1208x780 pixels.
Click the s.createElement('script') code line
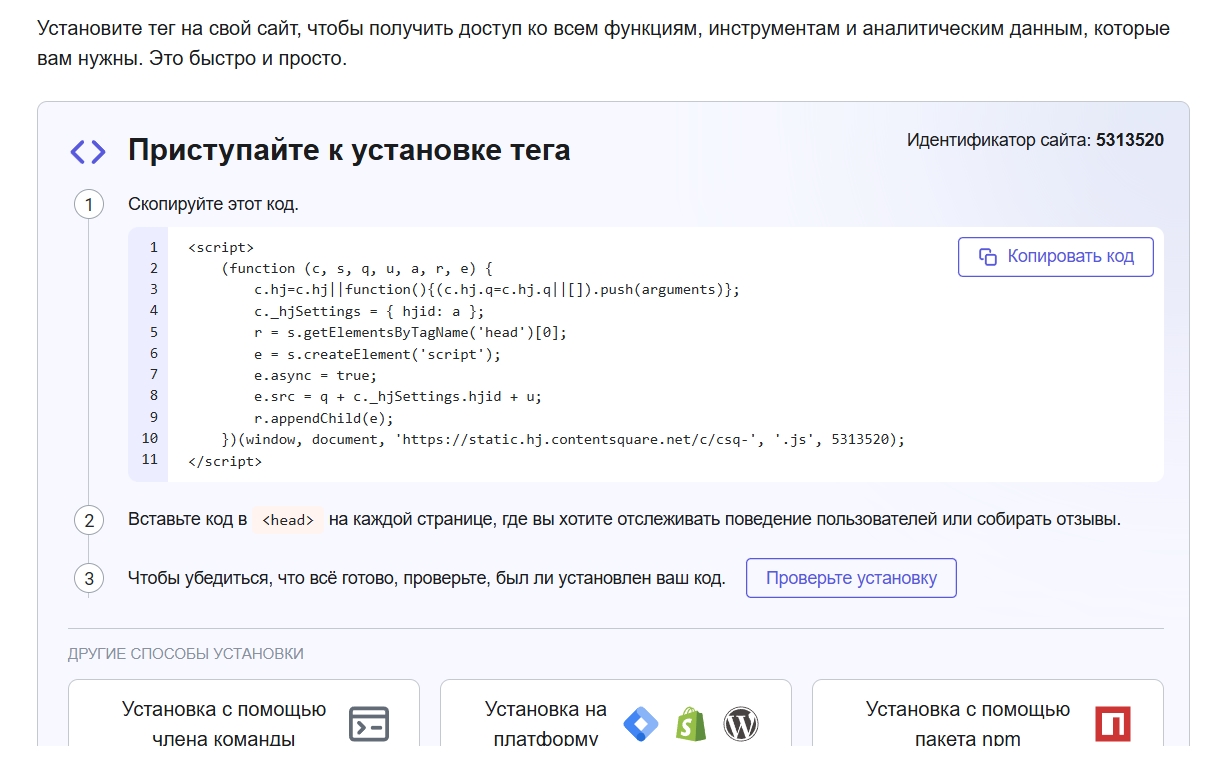377,354
